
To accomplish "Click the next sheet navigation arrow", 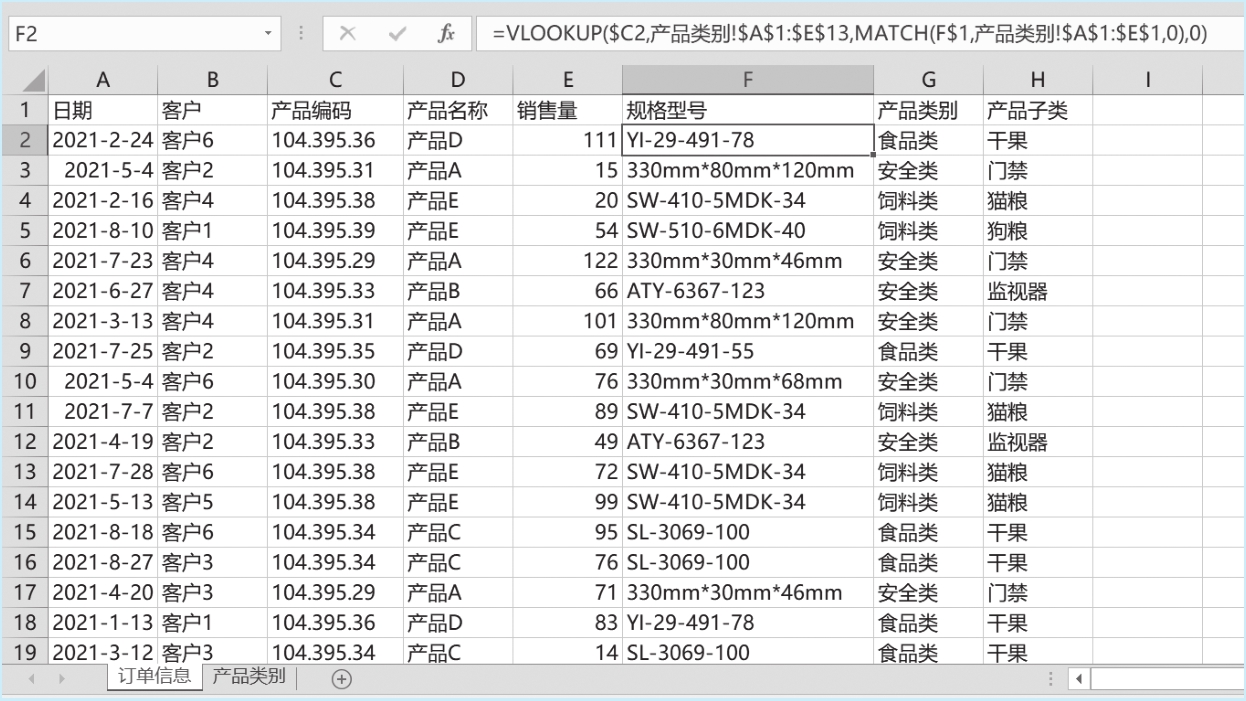I will (x=61, y=679).
